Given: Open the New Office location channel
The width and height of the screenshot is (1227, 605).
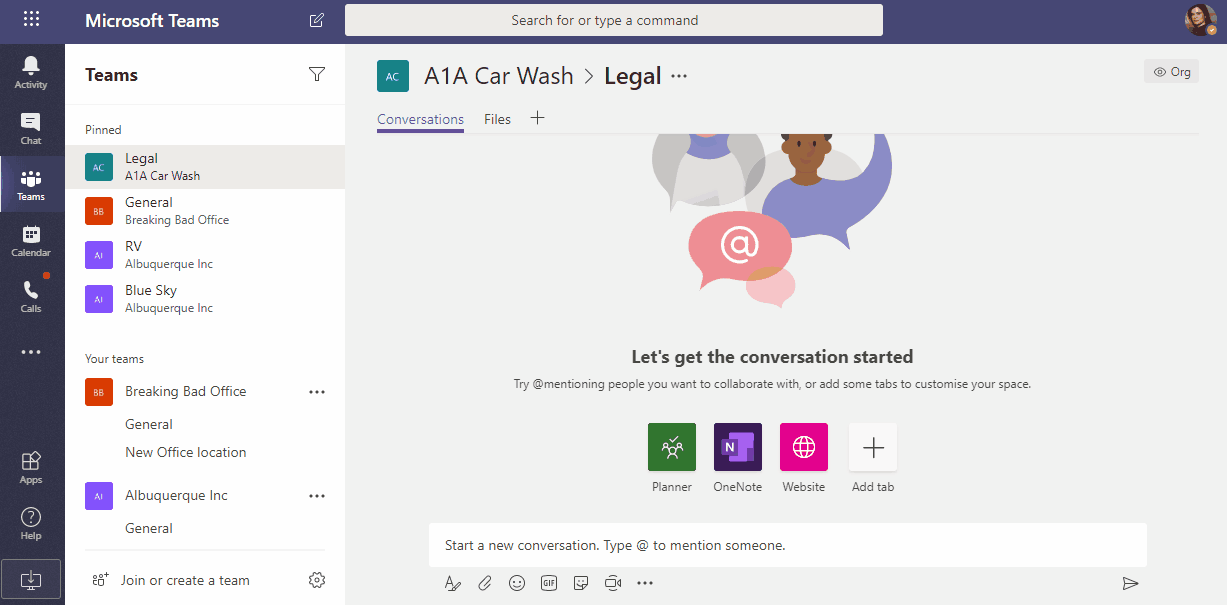Looking at the screenshot, I should click(185, 452).
